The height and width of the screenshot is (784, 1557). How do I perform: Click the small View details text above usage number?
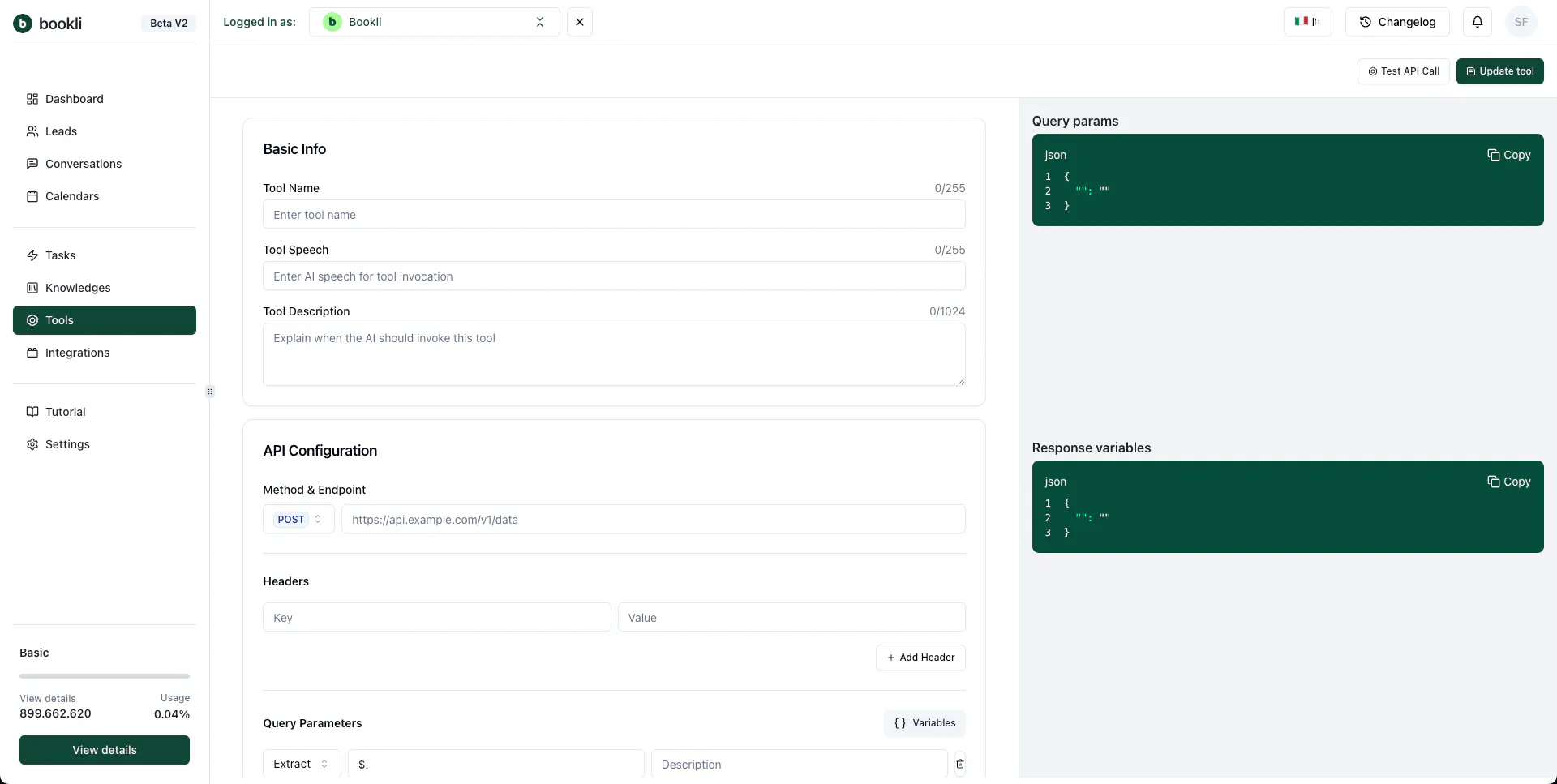tap(48, 699)
